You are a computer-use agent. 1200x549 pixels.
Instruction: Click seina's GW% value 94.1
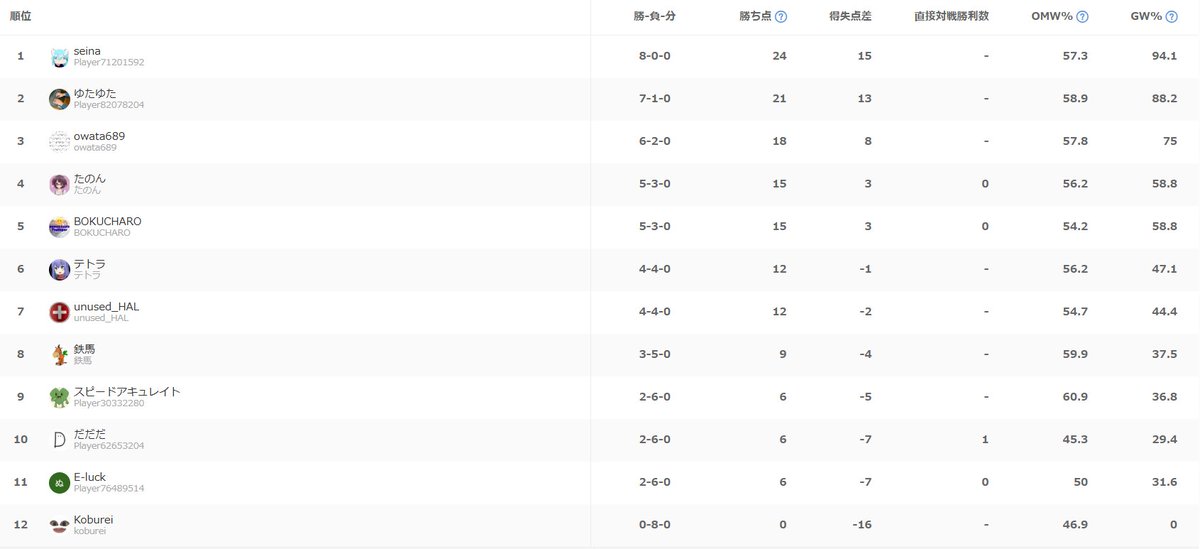(1164, 56)
